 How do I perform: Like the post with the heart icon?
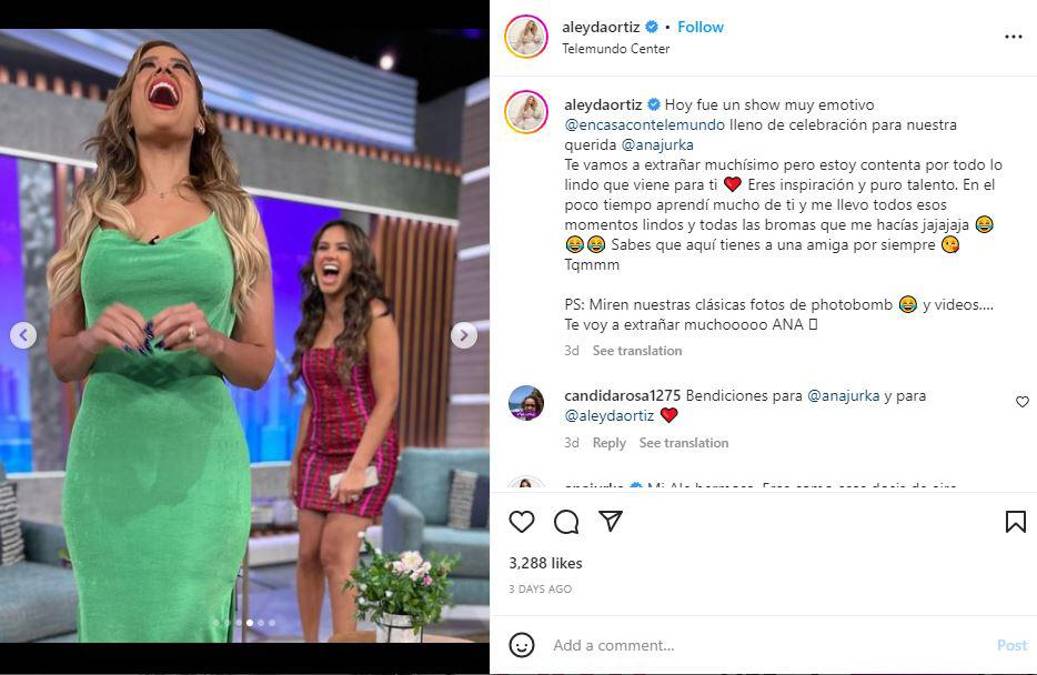point(521,522)
